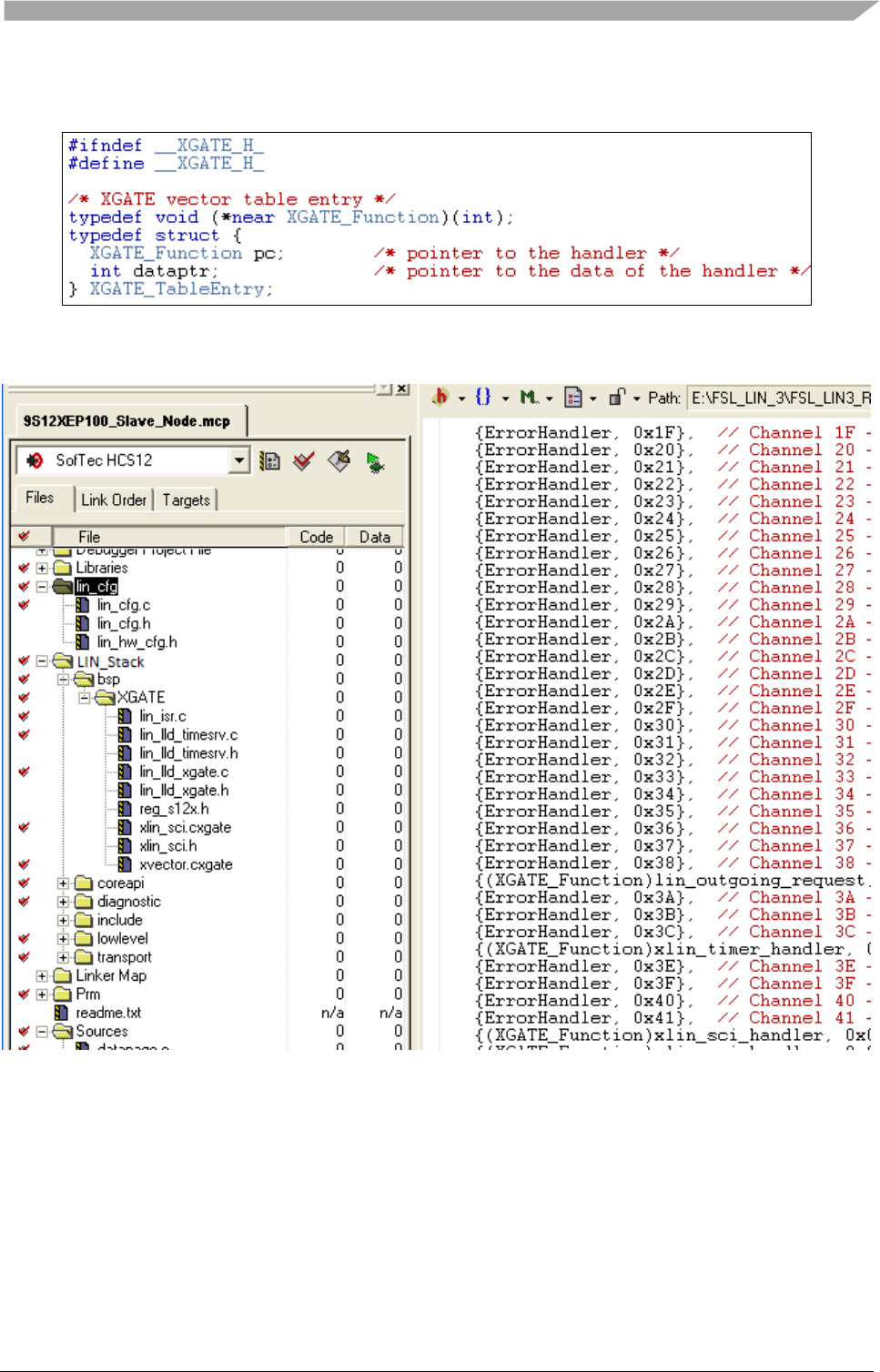880x1372 pixels.
Task: Click the green Debug run icon
Action: click(x=375, y=462)
